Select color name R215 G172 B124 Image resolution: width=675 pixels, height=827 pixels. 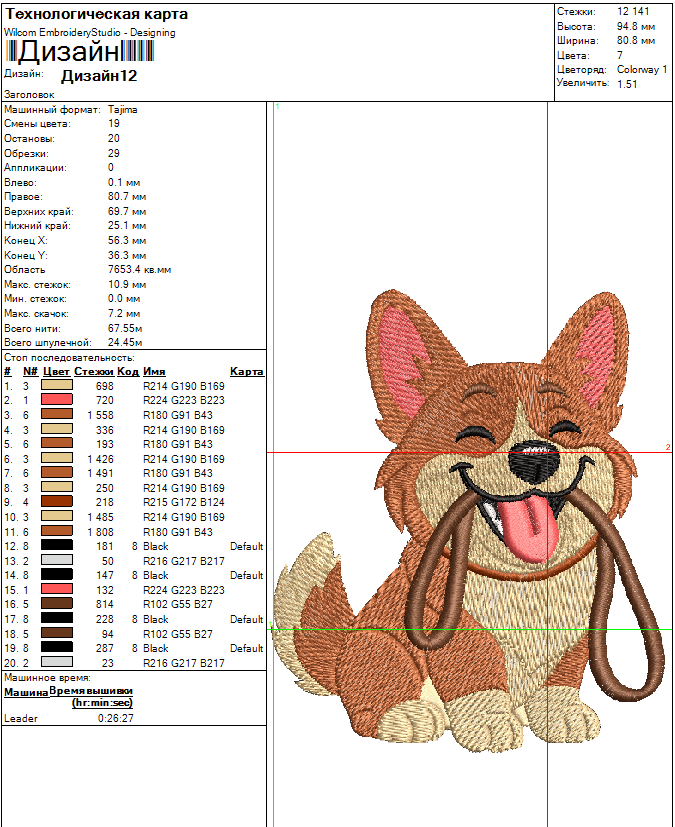click(x=184, y=502)
